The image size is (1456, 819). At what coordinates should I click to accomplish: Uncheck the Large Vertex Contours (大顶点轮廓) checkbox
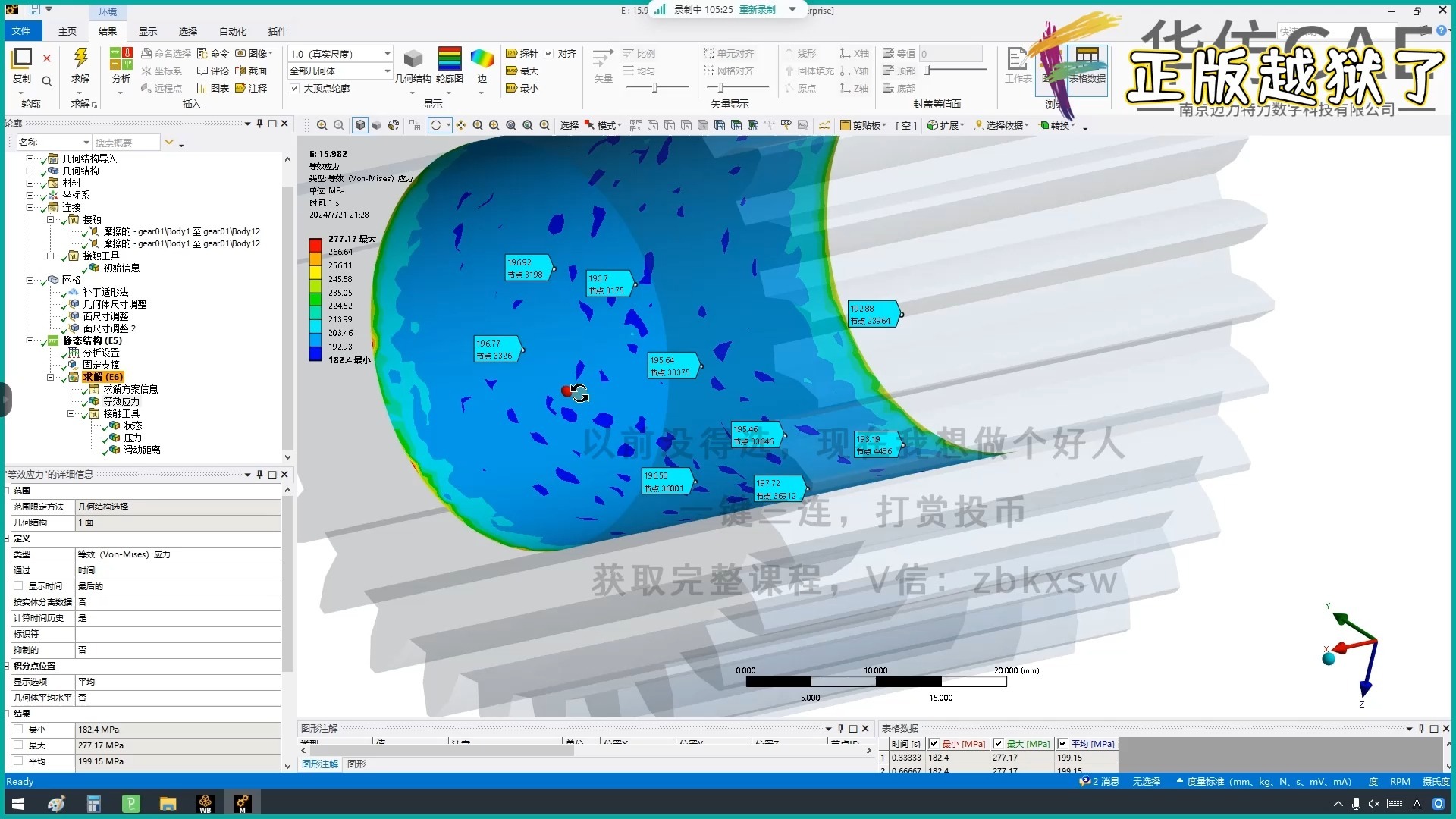coord(295,88)
